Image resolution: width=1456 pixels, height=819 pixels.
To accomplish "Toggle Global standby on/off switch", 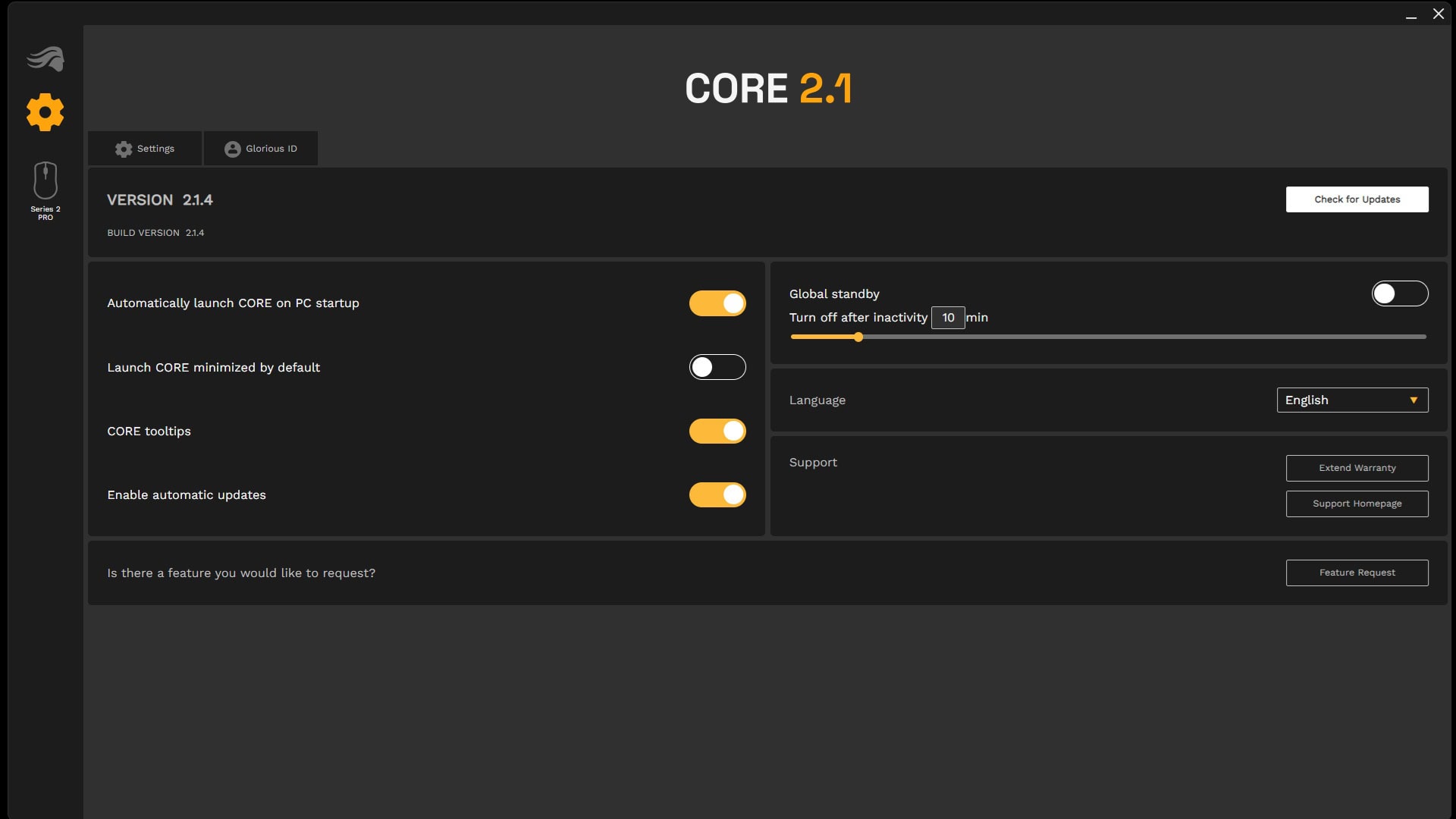I will 1399,293.
